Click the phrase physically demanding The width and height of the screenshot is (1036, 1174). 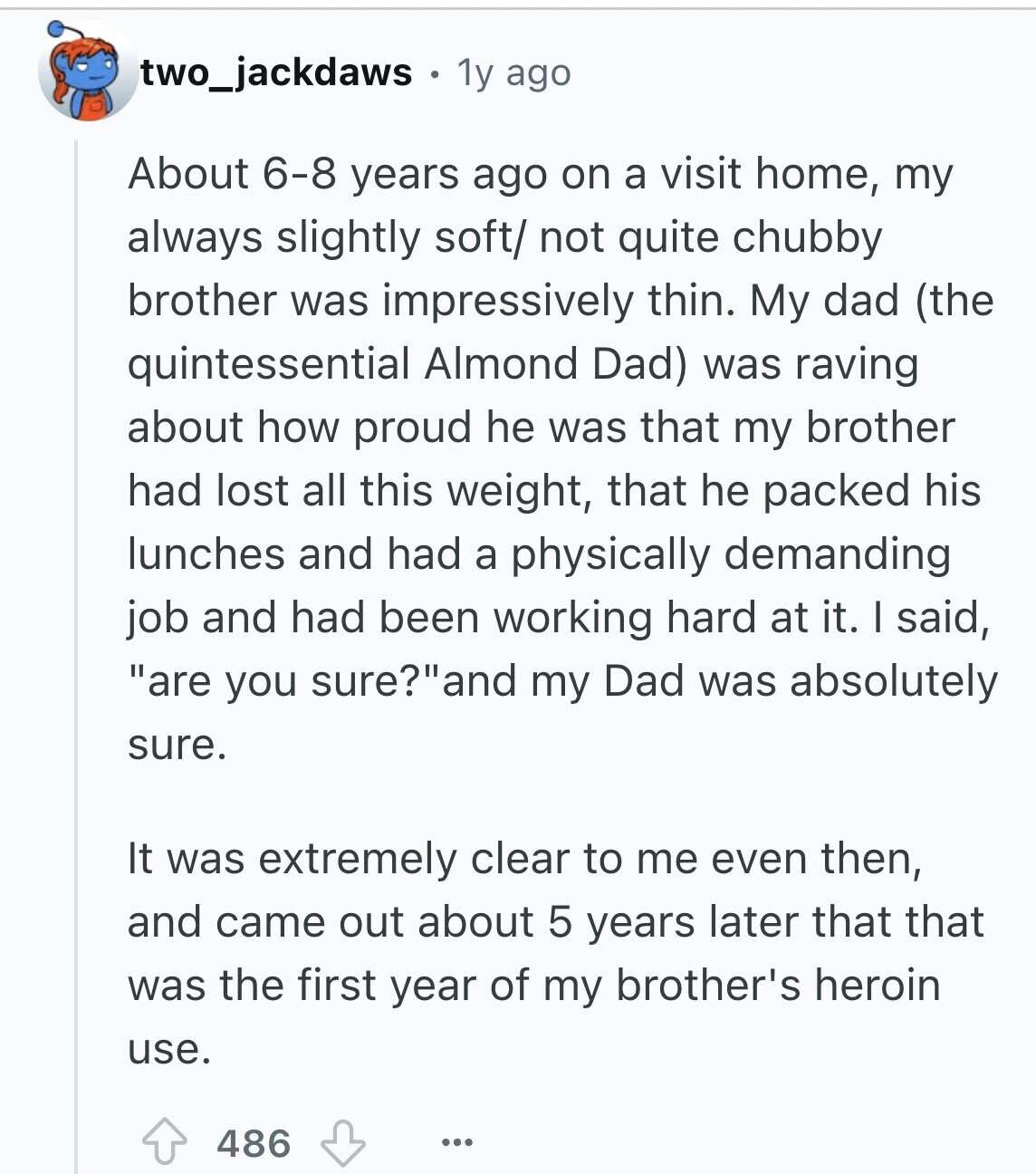tap(731, 554)
